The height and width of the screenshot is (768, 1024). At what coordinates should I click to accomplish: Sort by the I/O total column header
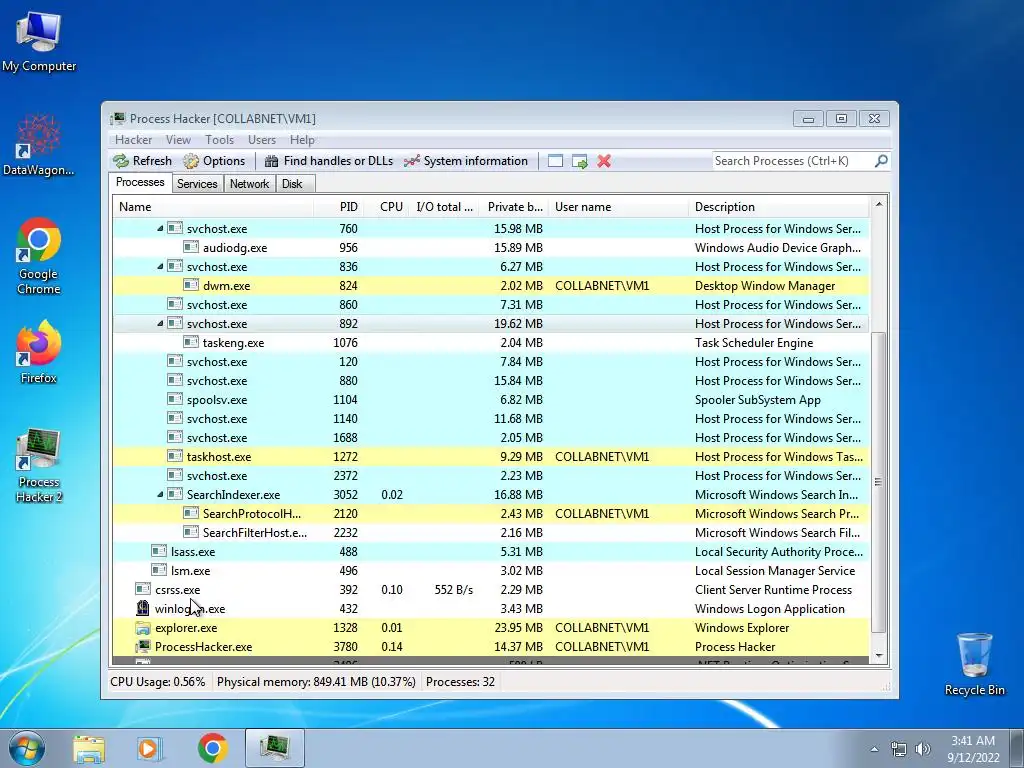pyautogui.click(x=444, y=207)
